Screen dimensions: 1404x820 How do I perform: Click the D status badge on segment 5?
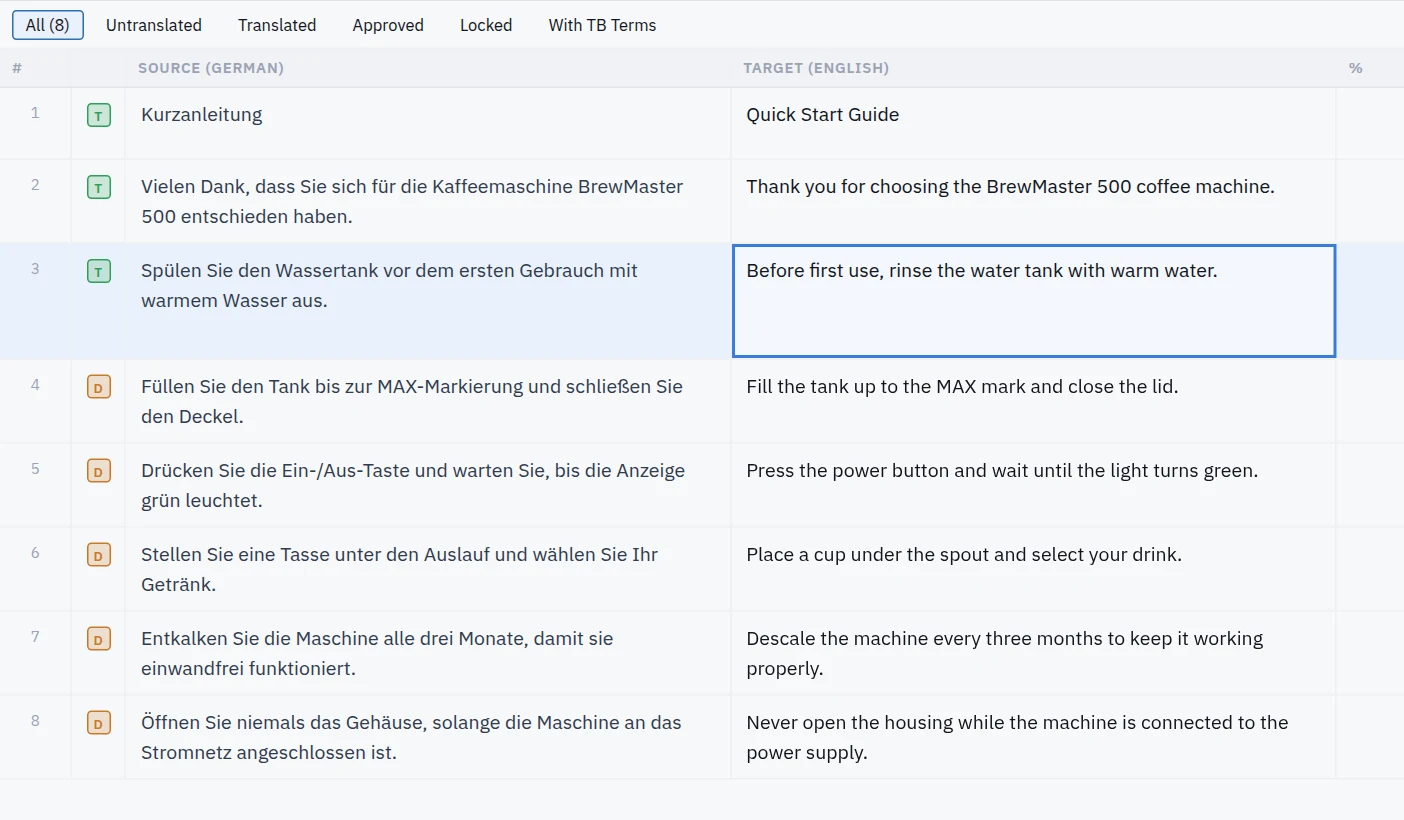coord(99,471)
